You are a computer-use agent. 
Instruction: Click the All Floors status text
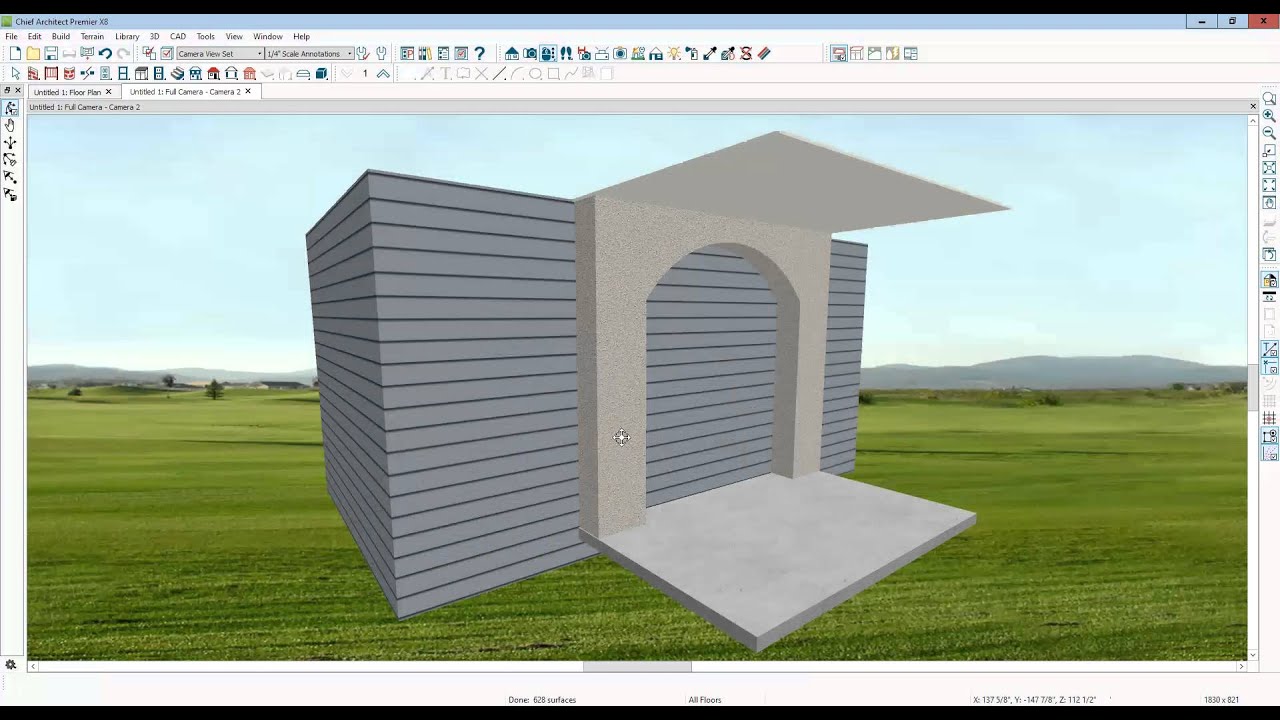(x=705, y=700)
